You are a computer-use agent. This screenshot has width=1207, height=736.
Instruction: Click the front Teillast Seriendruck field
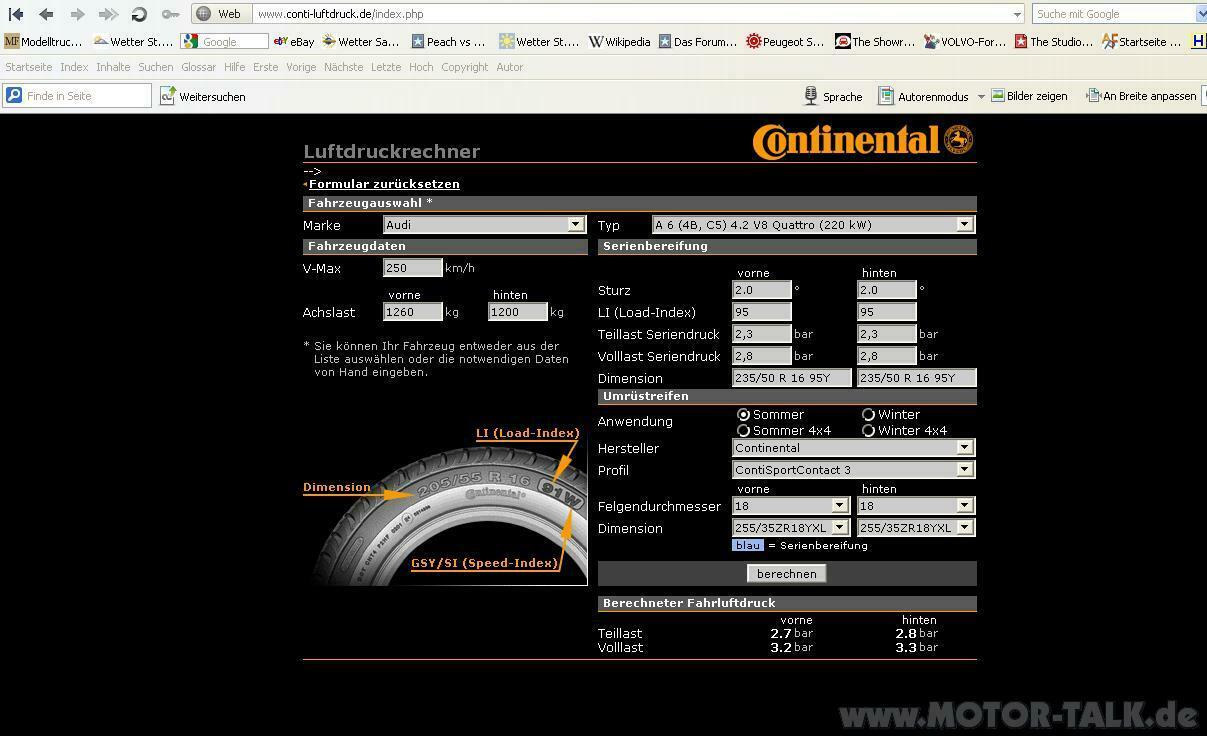click(762, 333)
